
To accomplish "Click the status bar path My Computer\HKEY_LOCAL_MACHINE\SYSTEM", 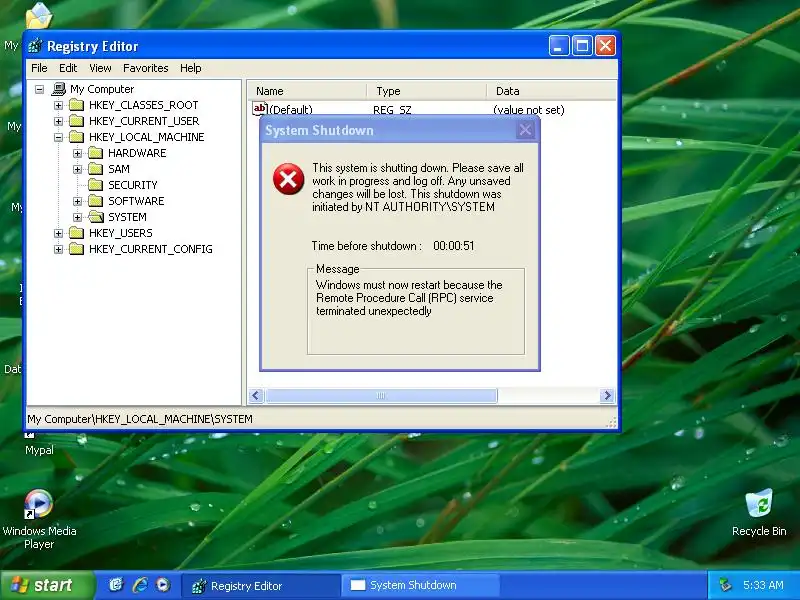I will tap(140, 419).
